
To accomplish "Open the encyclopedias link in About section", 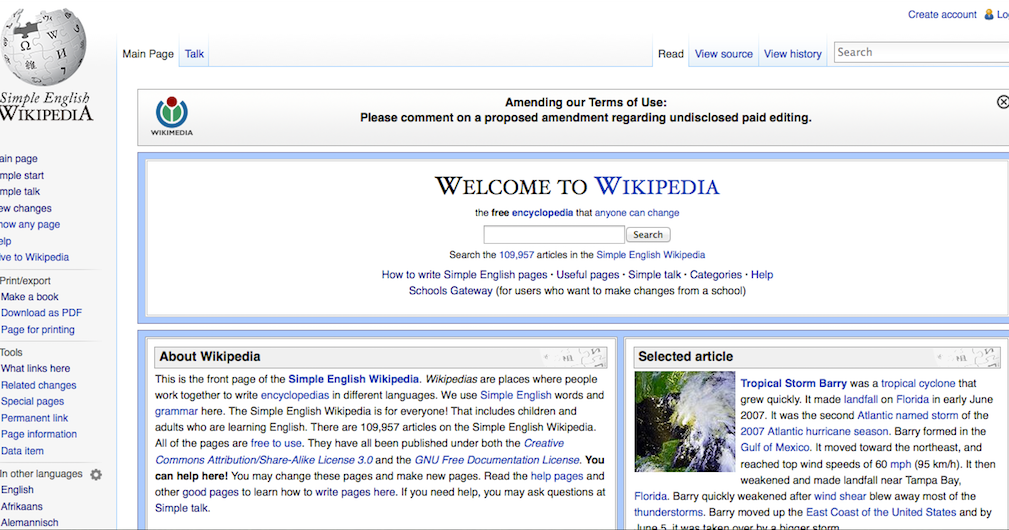I will (295, 395).
